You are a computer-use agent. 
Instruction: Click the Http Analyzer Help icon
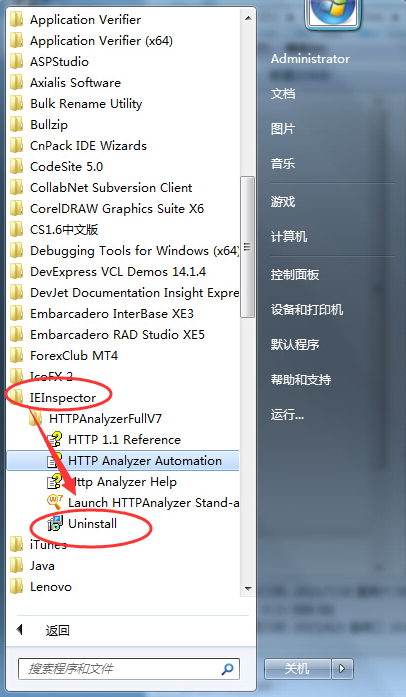[x=55, y=481]
